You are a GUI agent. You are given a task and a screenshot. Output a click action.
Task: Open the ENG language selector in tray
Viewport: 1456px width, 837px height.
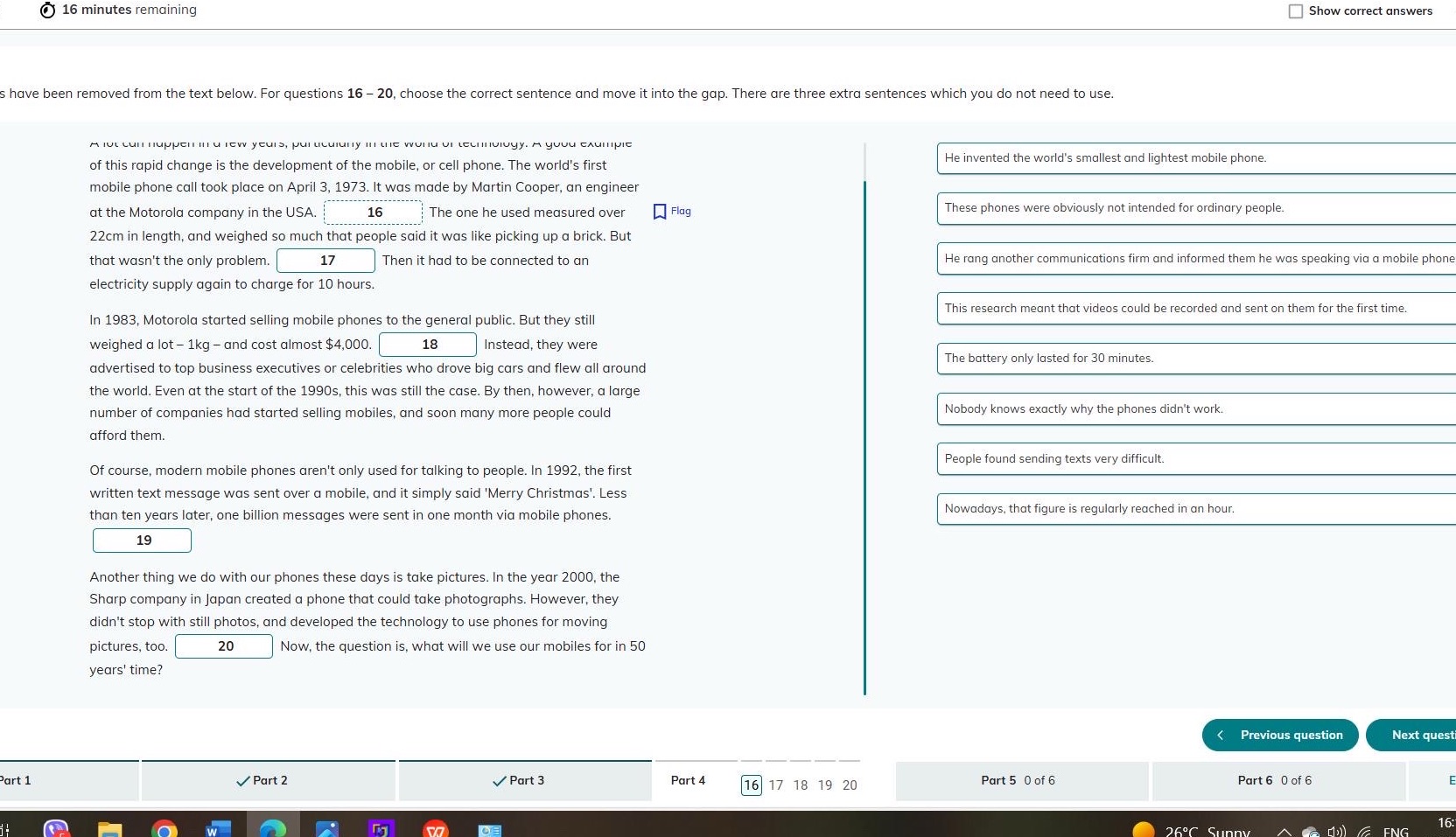click(1396, 832)
